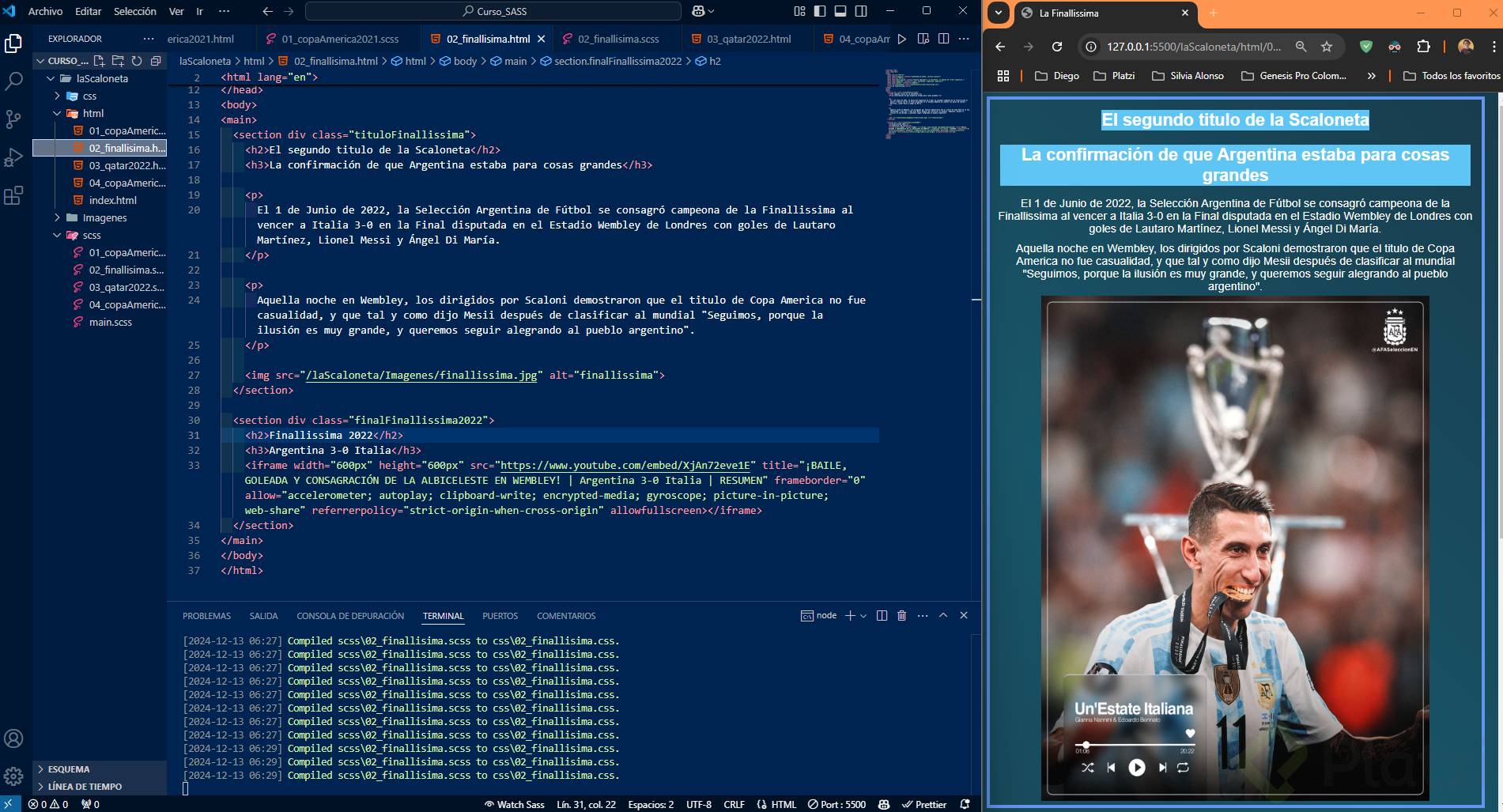Close the 02_finallisima.html editor tab
Image resolution: width=1503 pixels, height=812 pixels.
click(x=541, y=39)
